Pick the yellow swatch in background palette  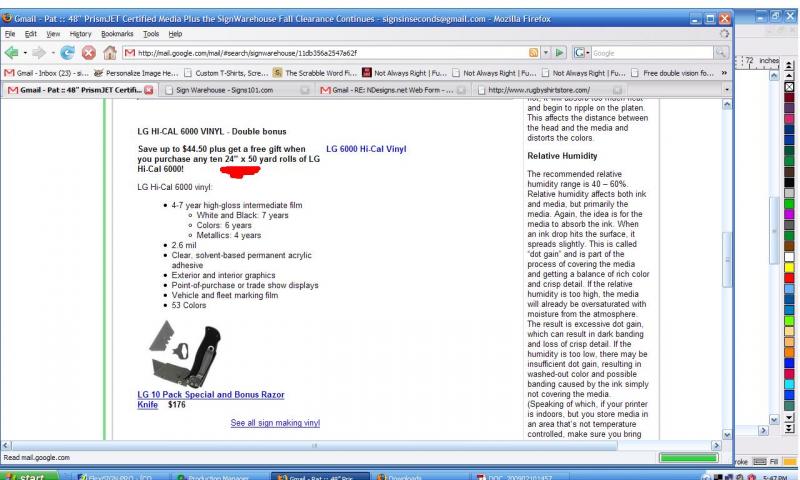(789, 267)
